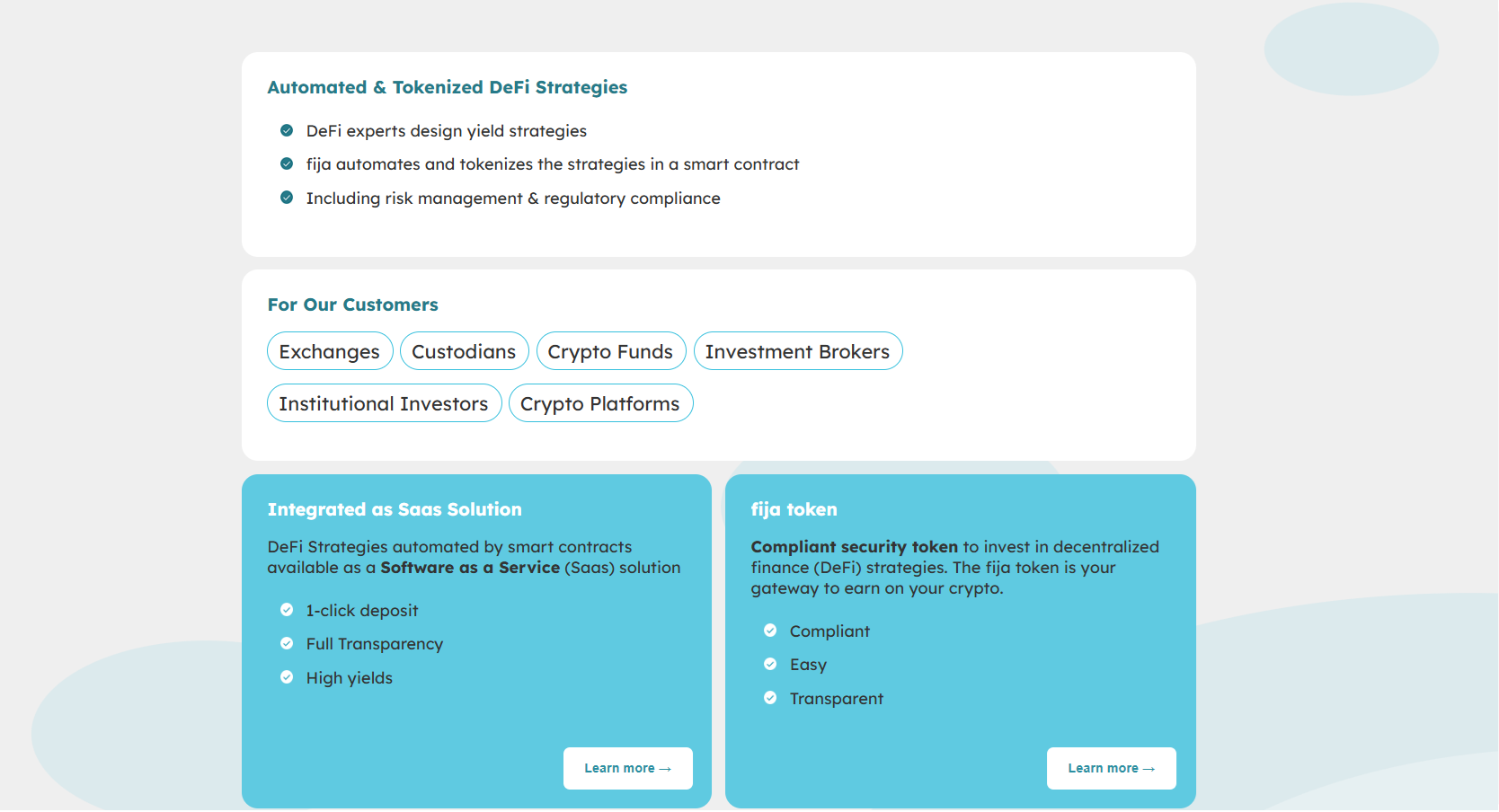Click the Automated & Tokenized DeFi Strategies heading
Image resolution: width=1499 pixels, height=812 pixels.
point(448,87)
